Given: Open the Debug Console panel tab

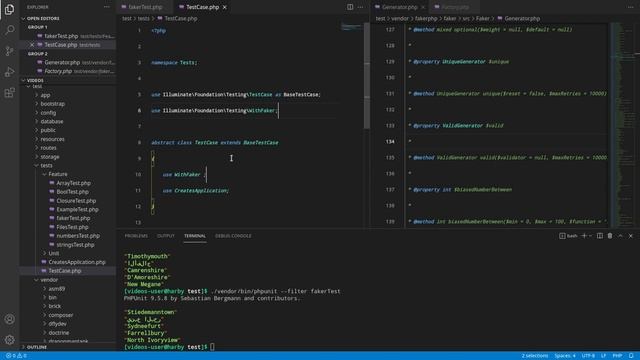Looking at the screenshot, I should click(x=233, y=236).
